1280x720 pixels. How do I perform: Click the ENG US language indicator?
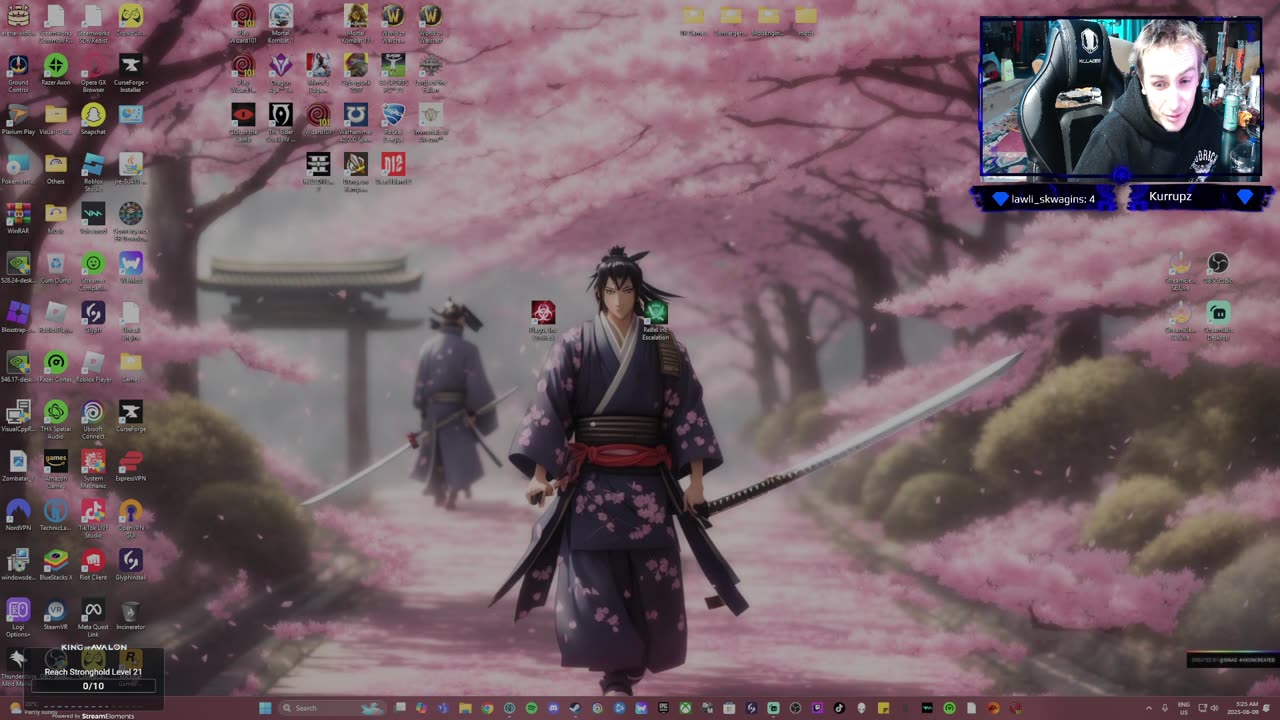tap(1186, 708)
